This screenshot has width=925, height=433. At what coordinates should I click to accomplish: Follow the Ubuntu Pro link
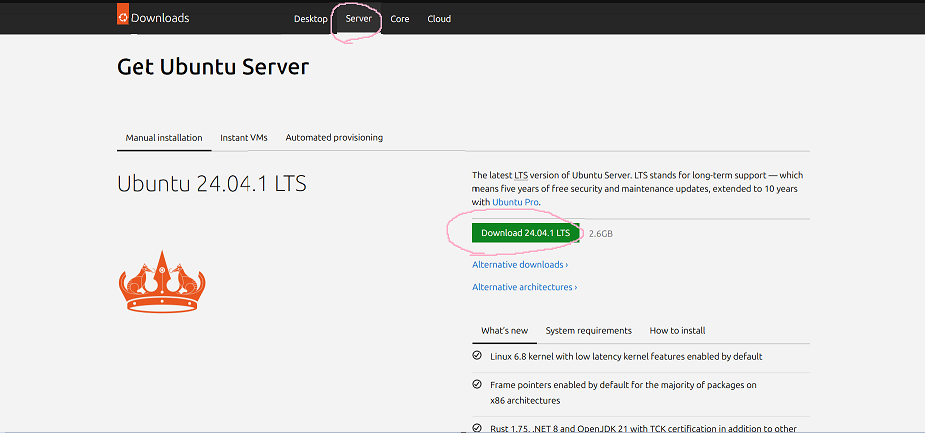click(x=516, y=202)
